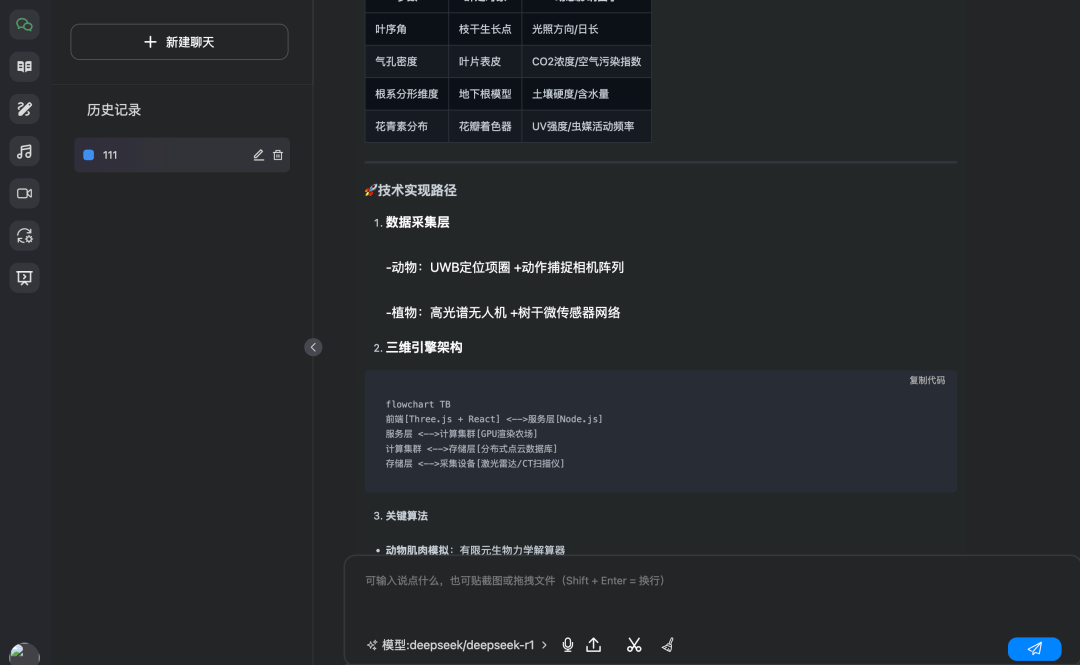The width and height of the screenshot is (1080, 665).
Task: Click the scissors screenshot icon
Action: 634,645
